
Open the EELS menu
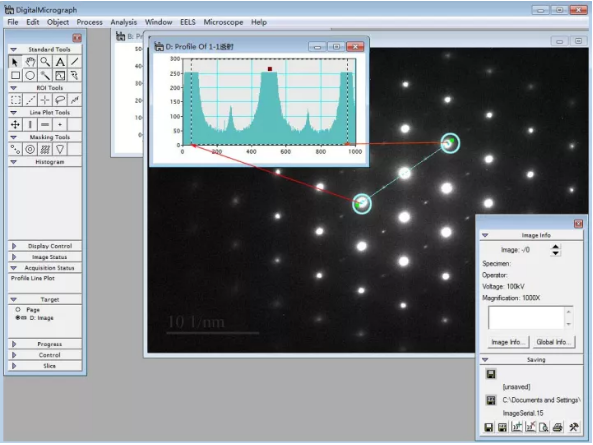click(188, 22)
